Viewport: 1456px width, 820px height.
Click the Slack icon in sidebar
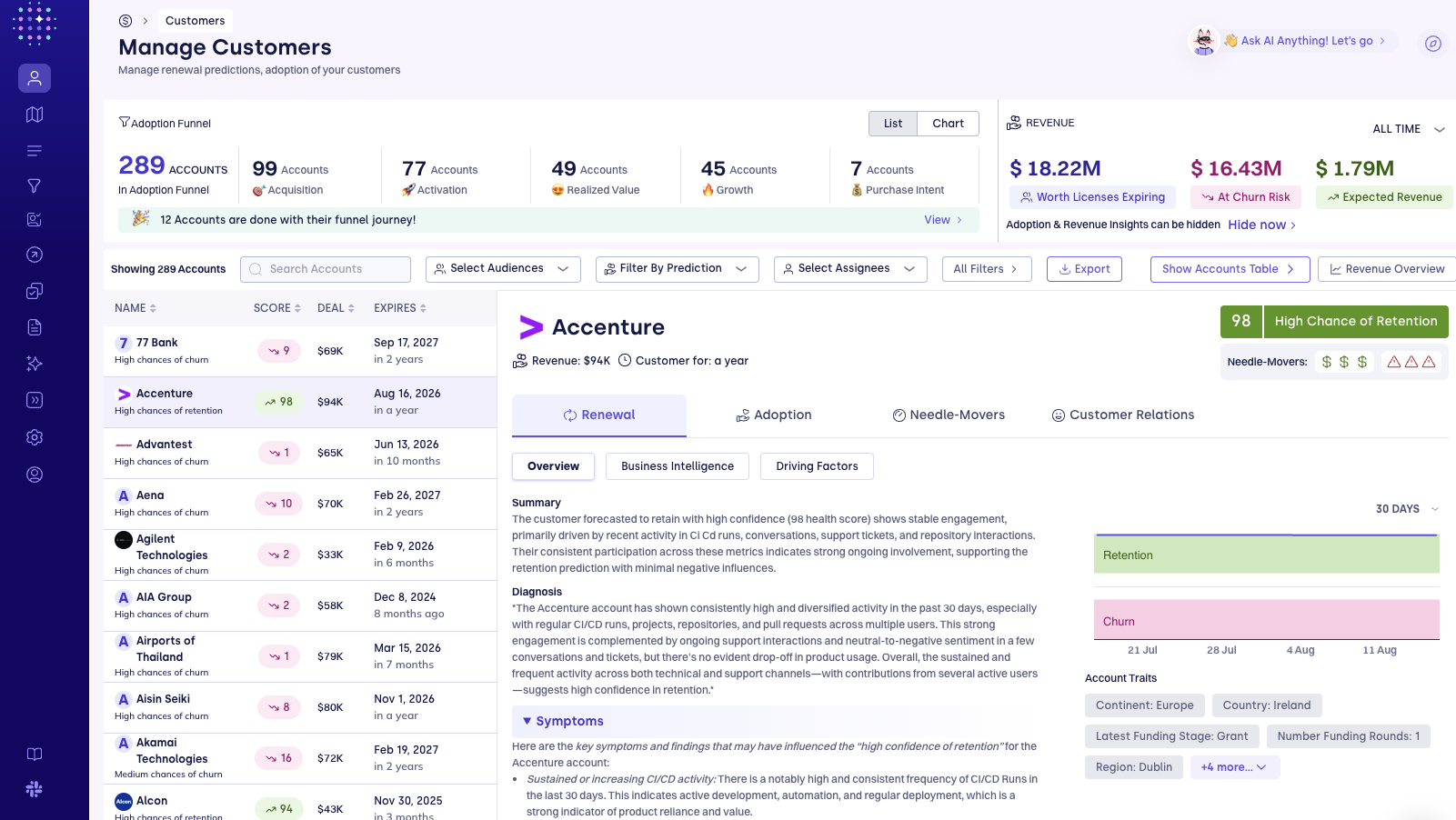point(35,789)
